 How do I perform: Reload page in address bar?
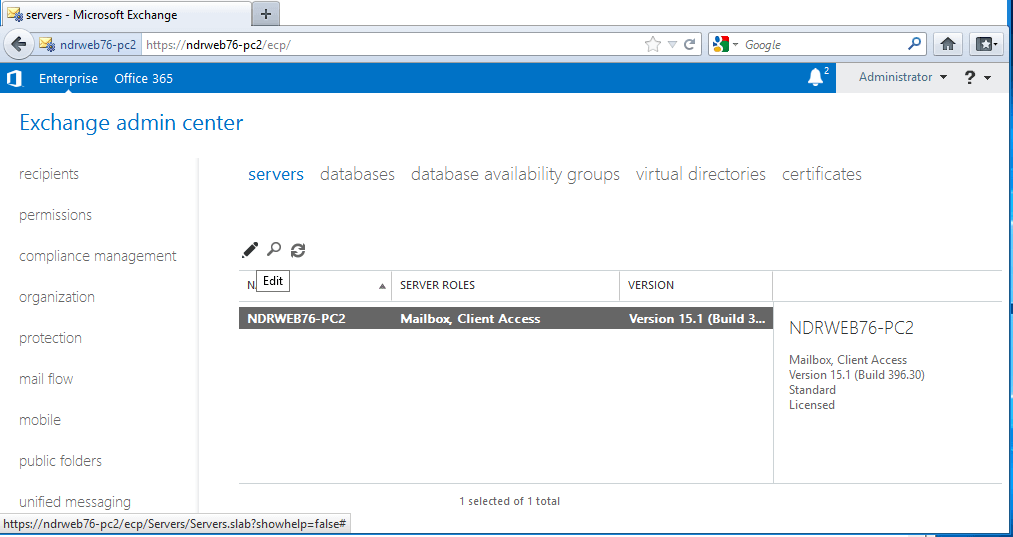(689, 45)
